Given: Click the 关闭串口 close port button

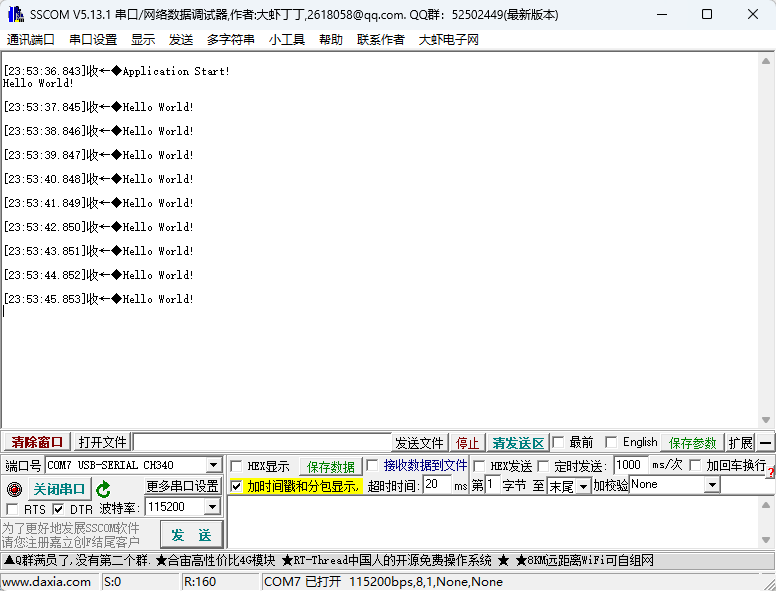Looking at the screenshot, I should pyautogui.click(x=59, y=489).
